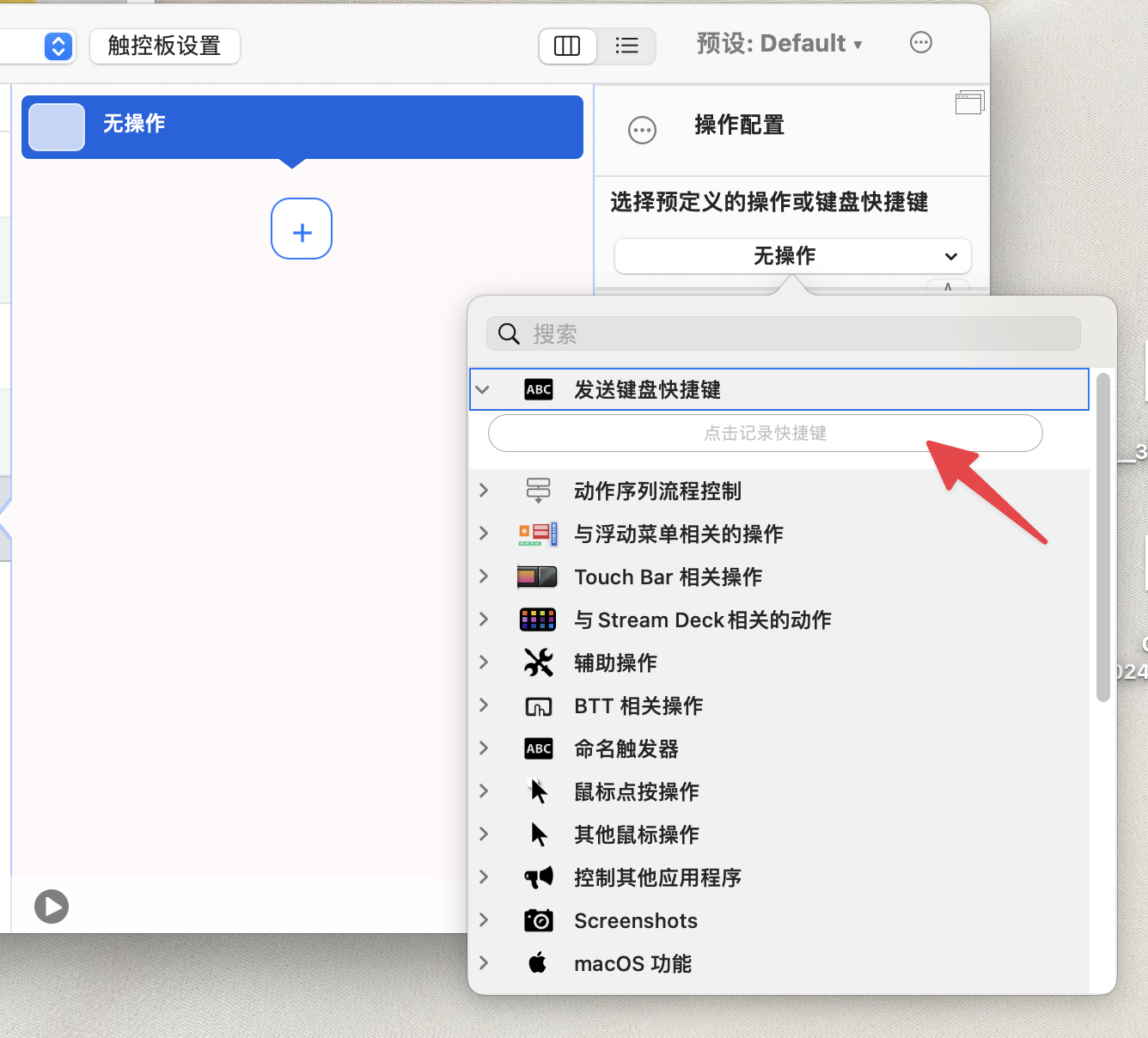Viewport: 1148px width, 1038px height.
Task: Click the 触控板设置 button
Action: (x=164, y=46)
